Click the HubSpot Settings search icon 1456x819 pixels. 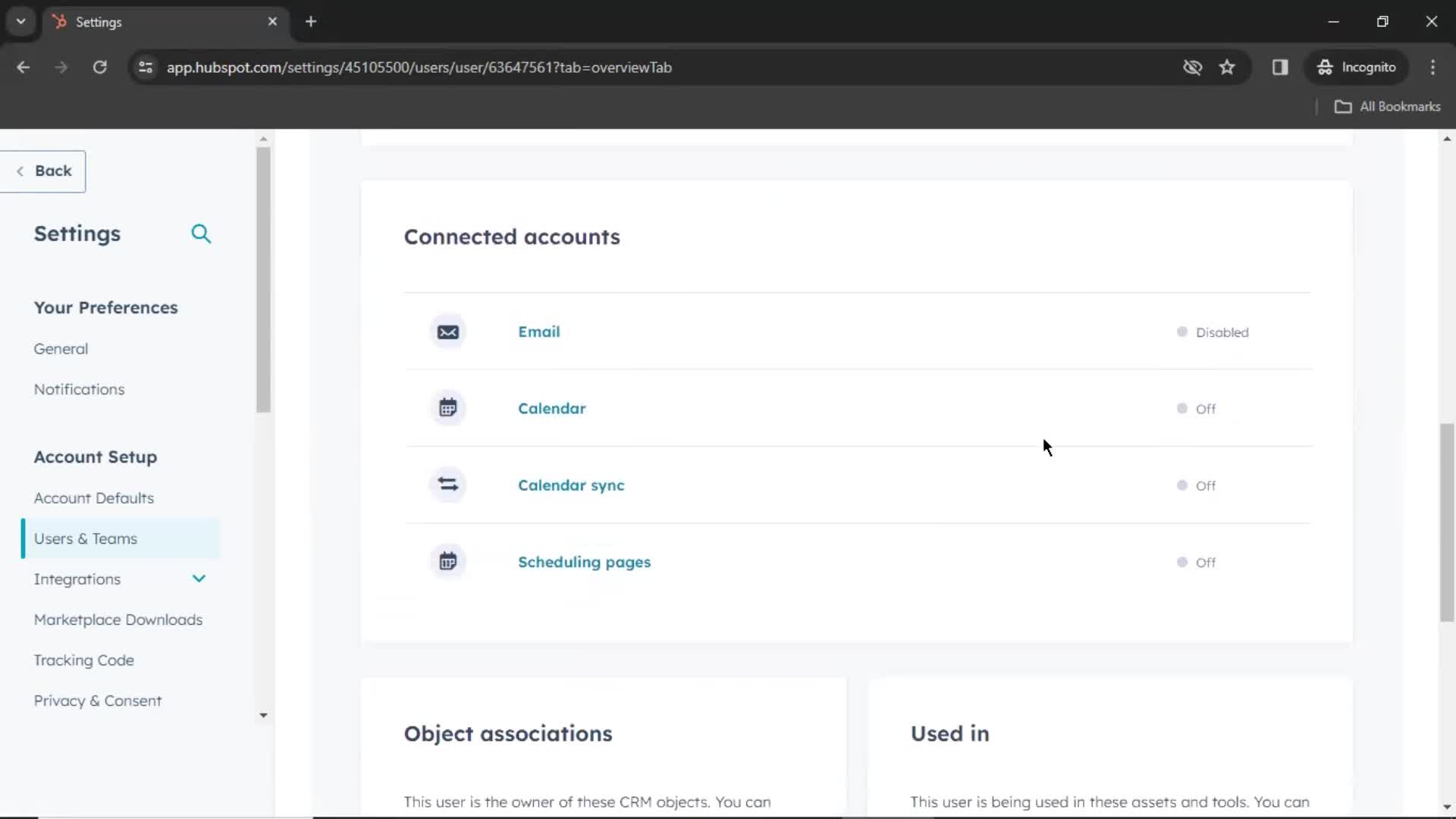201,233
